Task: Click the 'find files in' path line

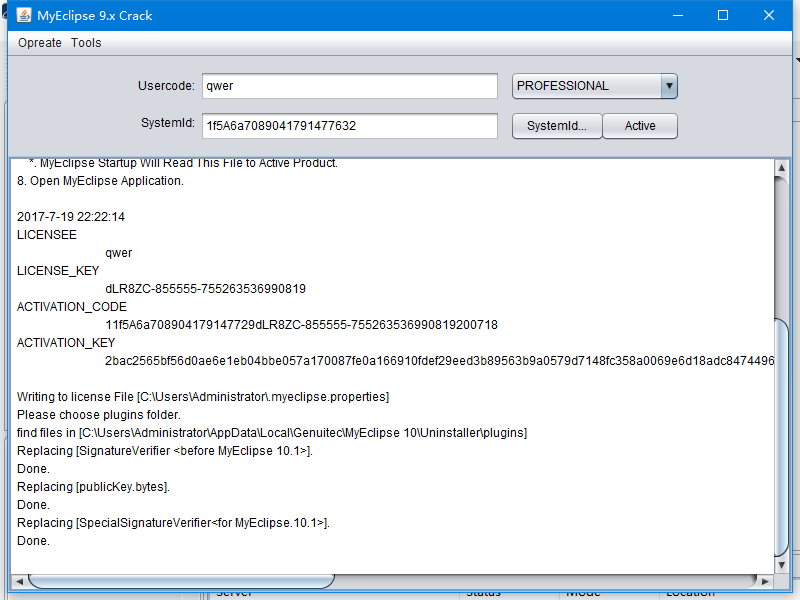Action: tap(272, 433)
